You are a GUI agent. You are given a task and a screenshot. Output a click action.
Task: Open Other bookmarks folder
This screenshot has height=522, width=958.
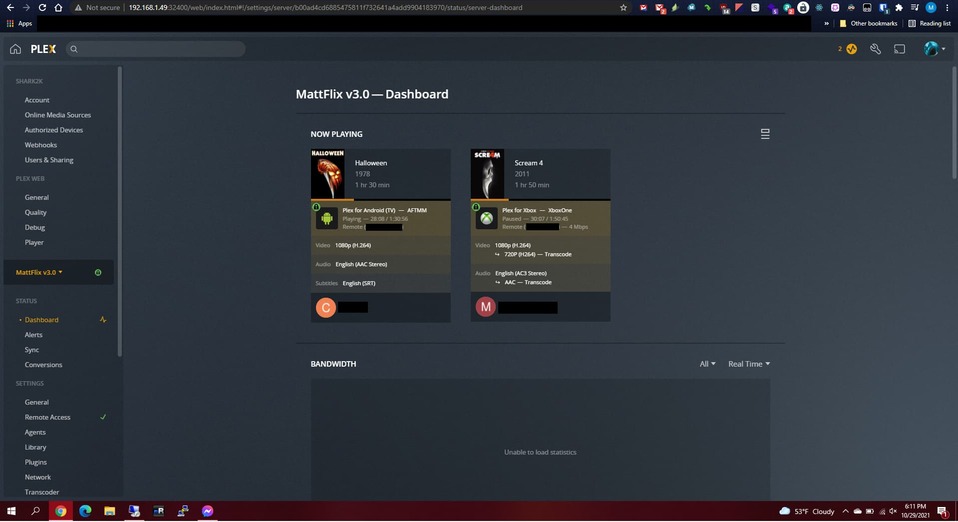868,23
